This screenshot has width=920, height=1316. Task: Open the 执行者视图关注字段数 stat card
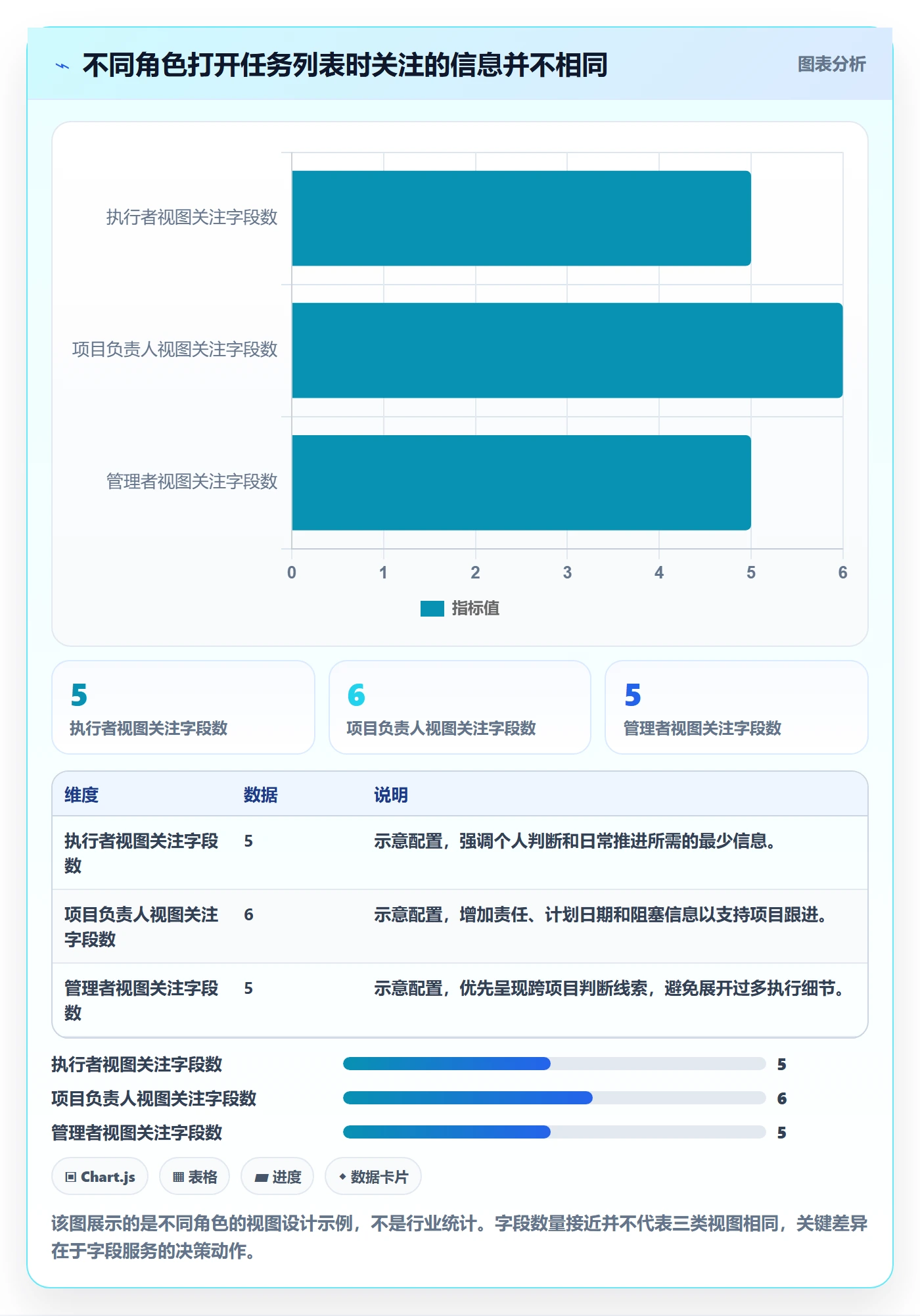click(183, 707)
